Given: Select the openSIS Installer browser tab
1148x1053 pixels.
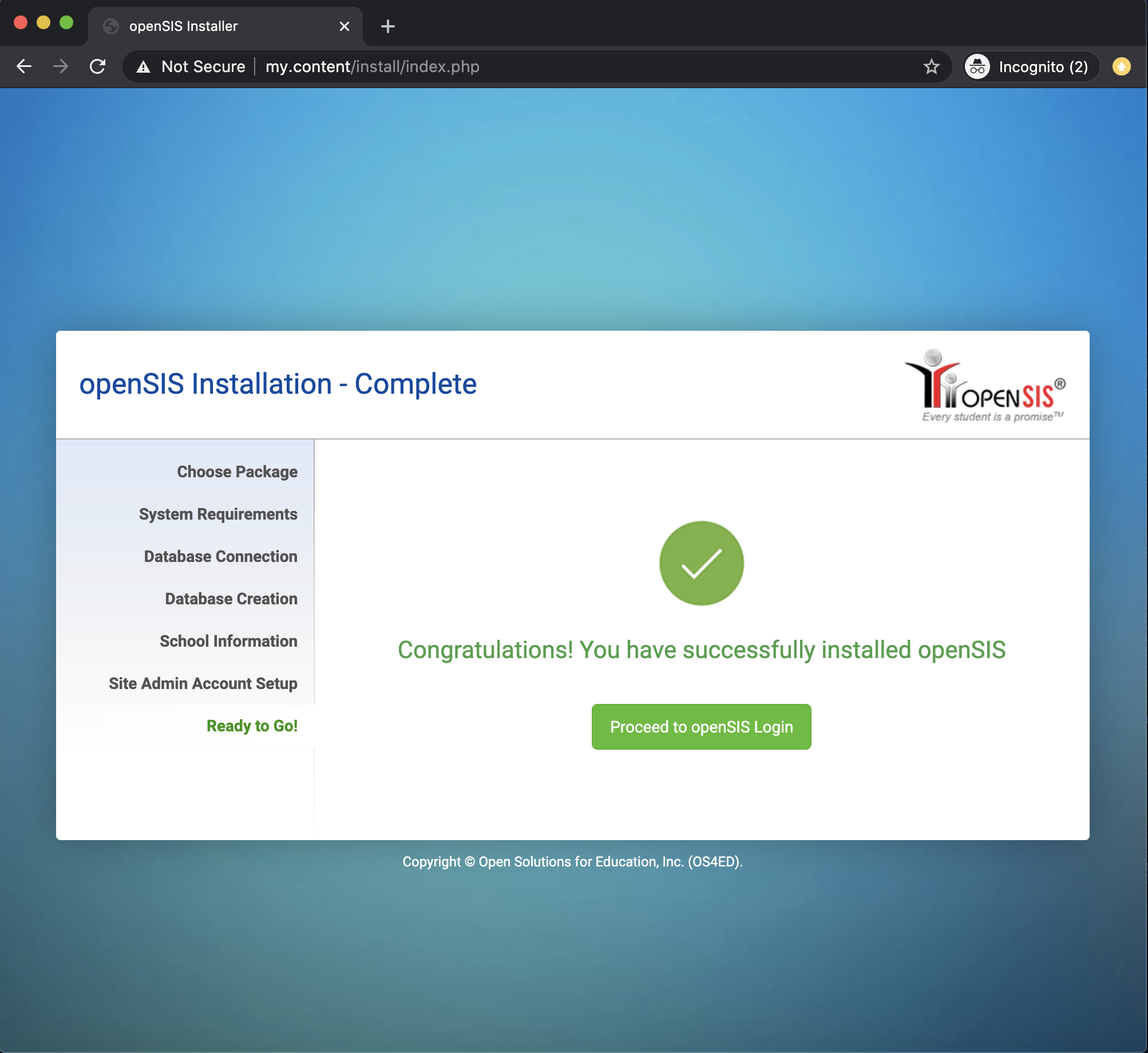Looking at the screenshot, I should (x=217, y=26).
